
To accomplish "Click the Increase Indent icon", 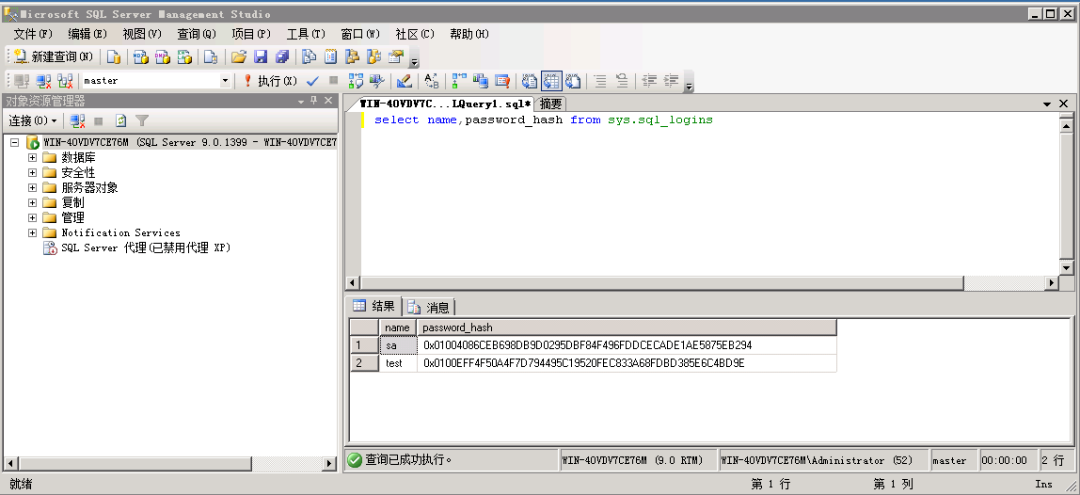I will (x=672, y=81).
